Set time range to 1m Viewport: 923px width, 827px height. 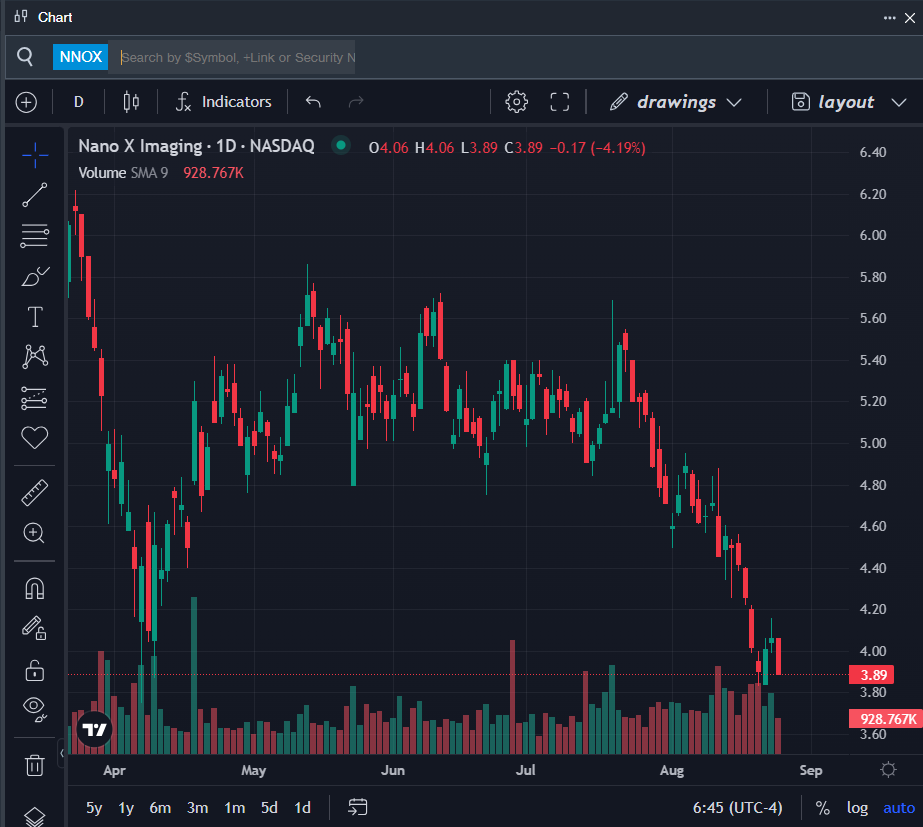click(235, 808)
